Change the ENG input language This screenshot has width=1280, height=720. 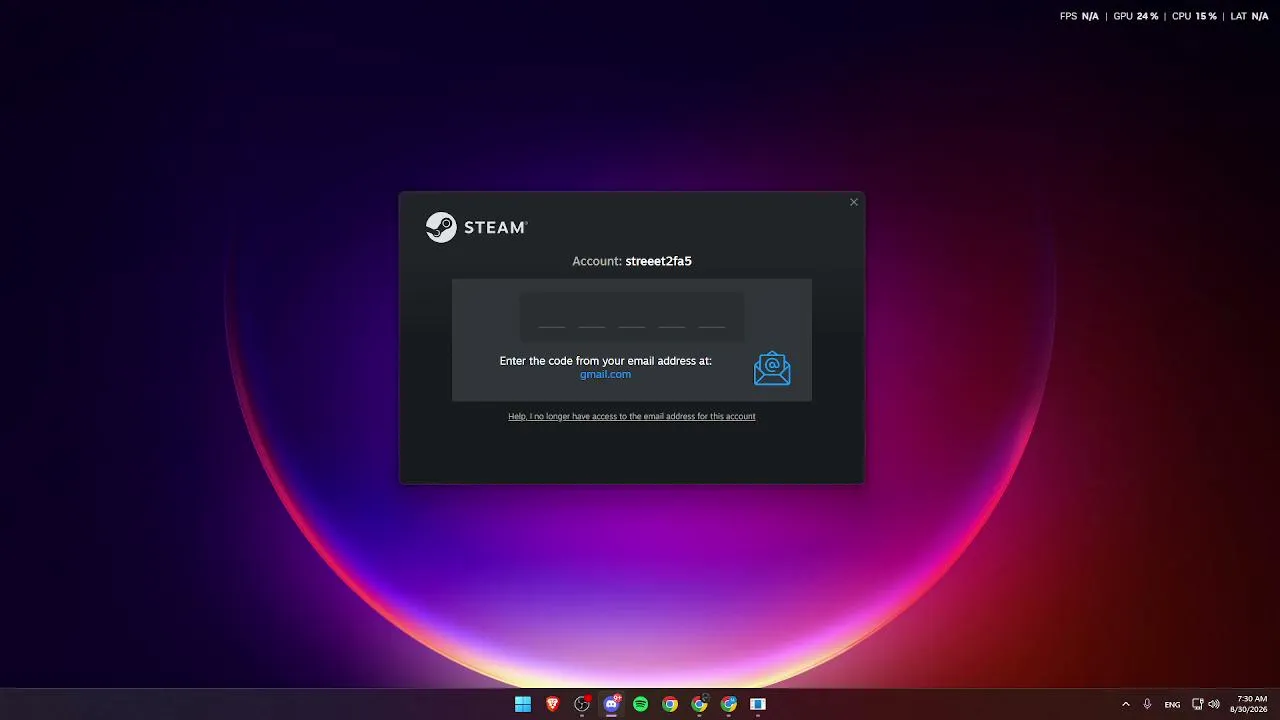1172,705
